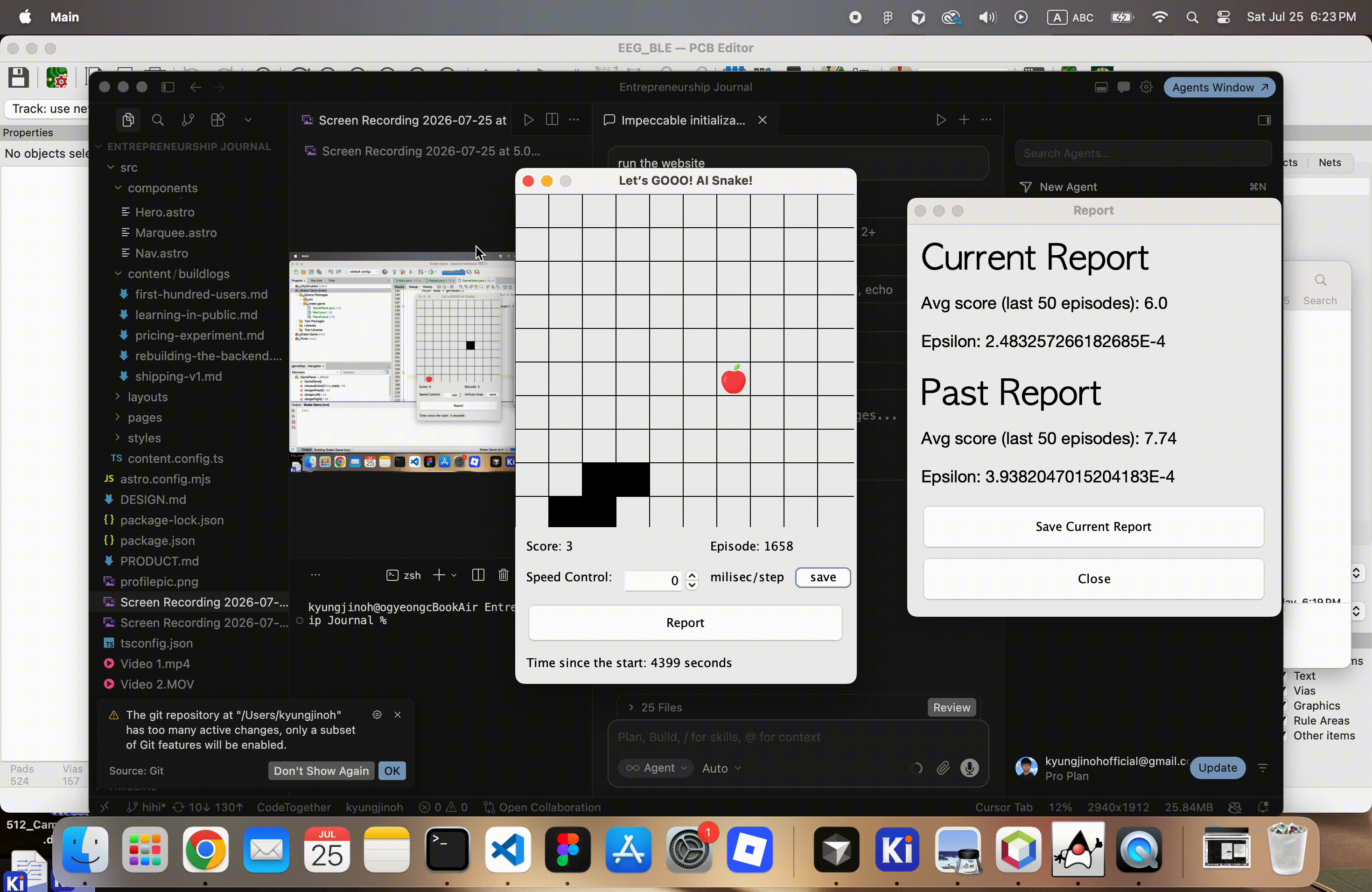1372x892 pixels.
Task: Toggle the bottom panel layout icon
Action: point(1100,88)
